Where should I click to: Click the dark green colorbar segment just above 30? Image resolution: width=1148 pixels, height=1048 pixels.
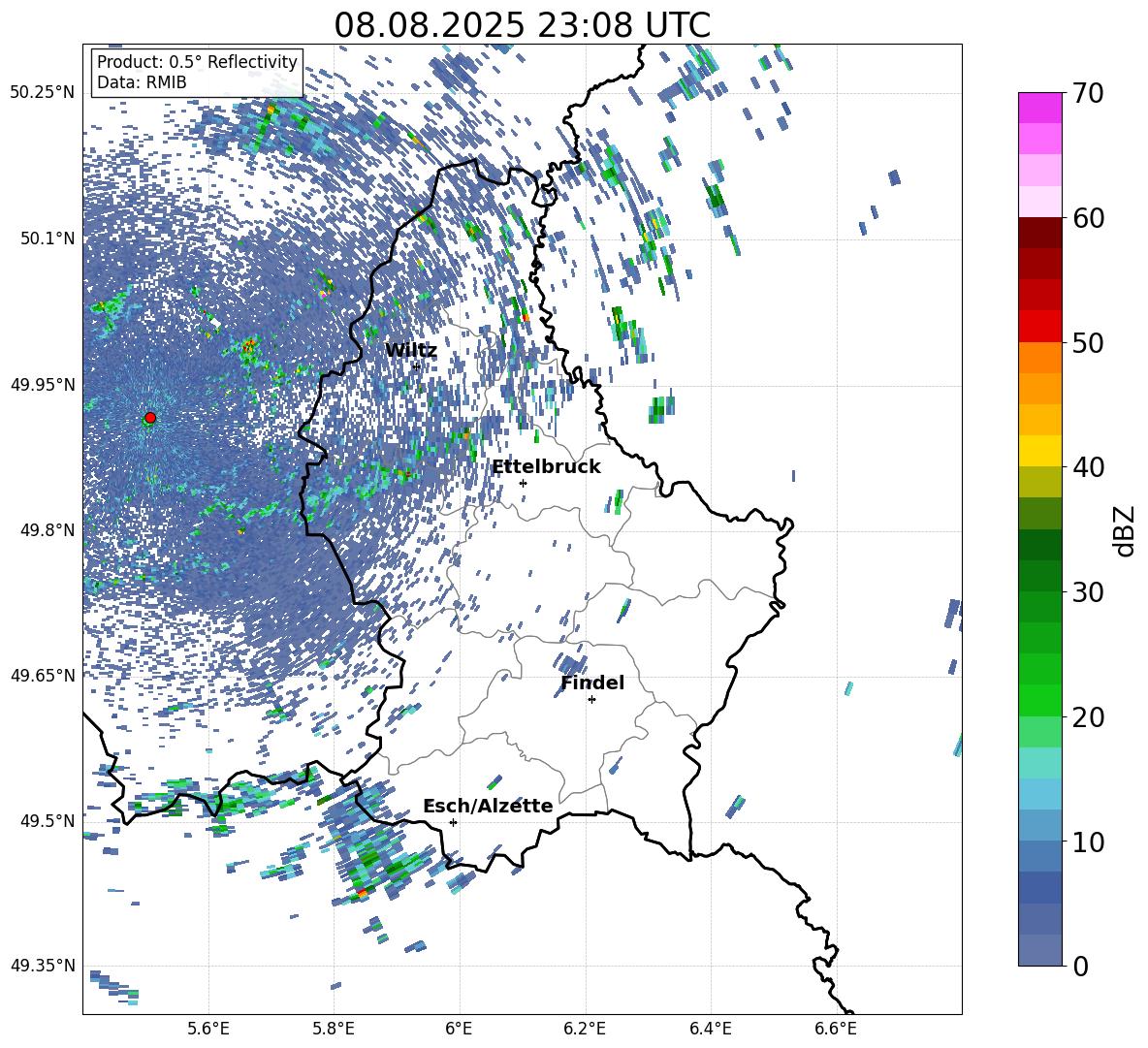1039,576
